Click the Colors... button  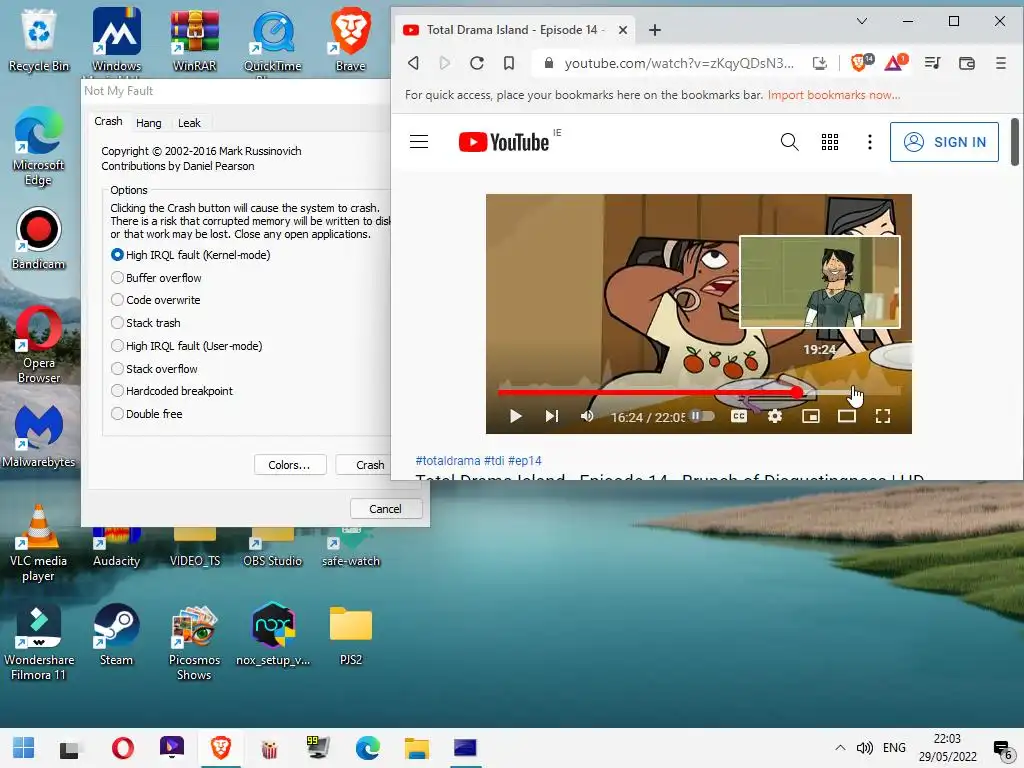pos(289,465)
